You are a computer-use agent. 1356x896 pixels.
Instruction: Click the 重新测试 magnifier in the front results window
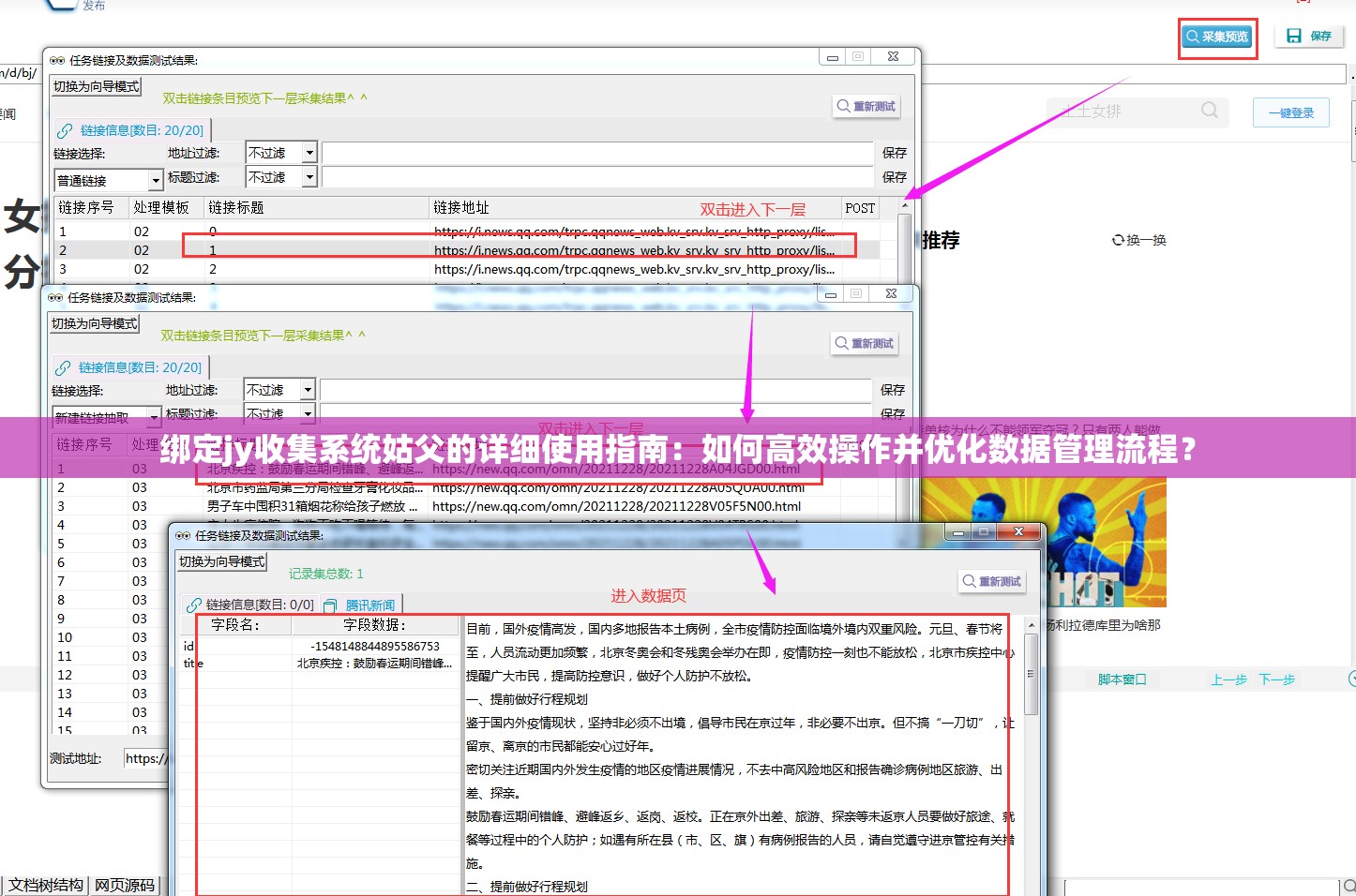click(x=969, y=581)
